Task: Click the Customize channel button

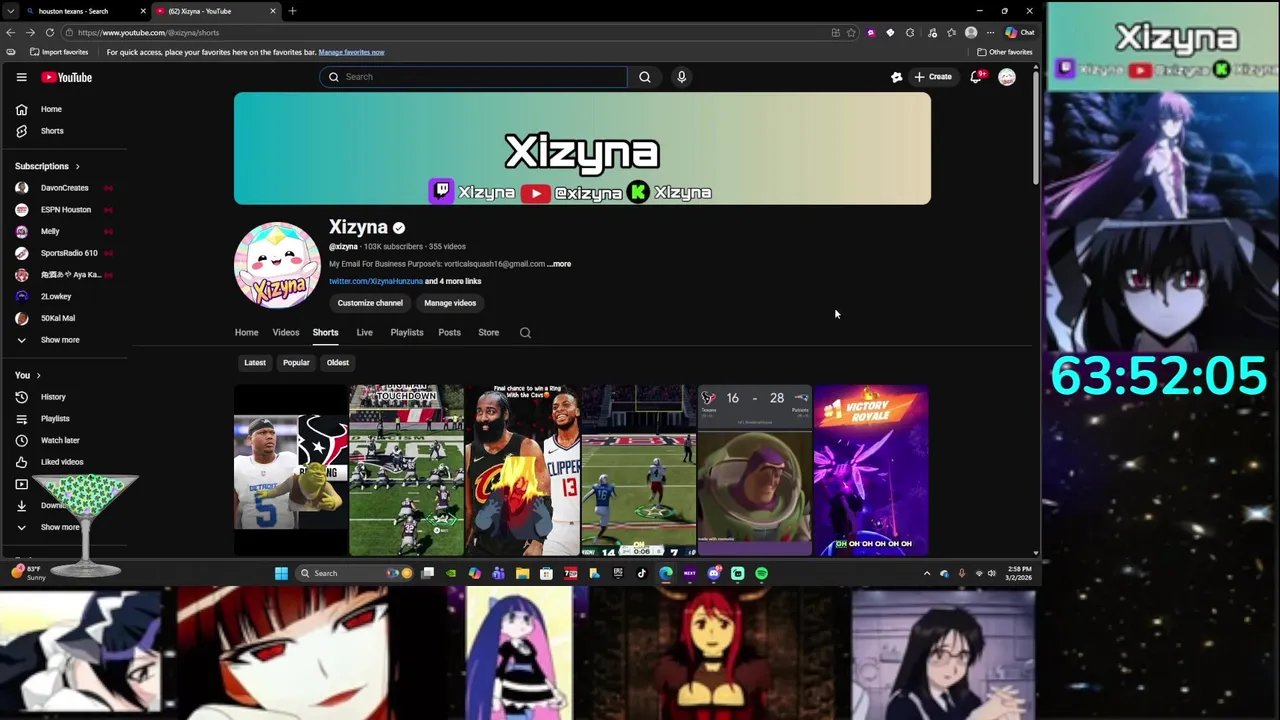Action: (370, 303)
